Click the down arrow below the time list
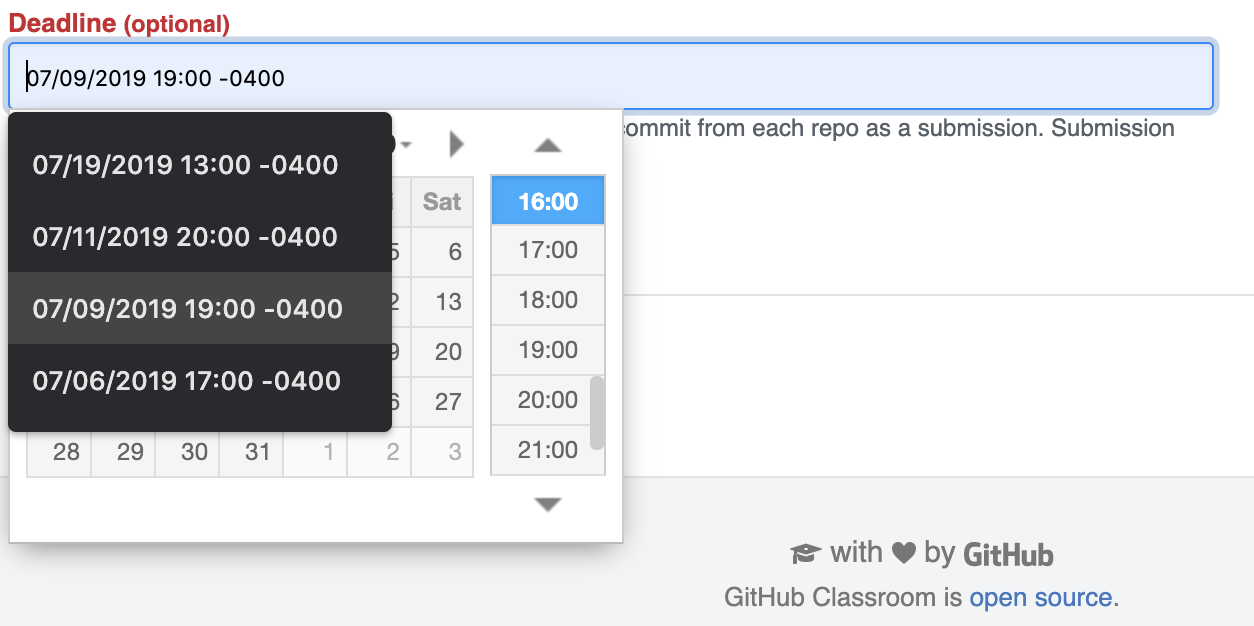The height and width of the screenshot is (626, 1254). [x=547, y=504]
